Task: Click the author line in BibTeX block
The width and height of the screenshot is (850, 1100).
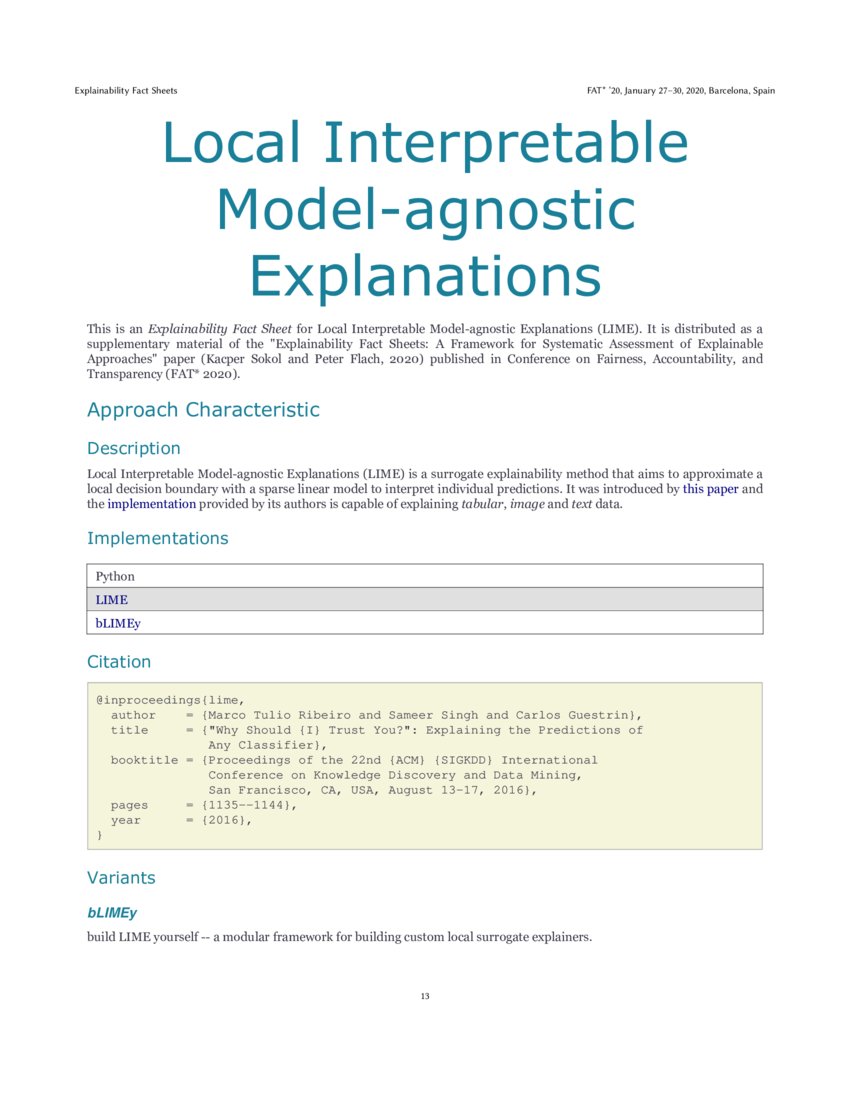Action: [375, 715]
